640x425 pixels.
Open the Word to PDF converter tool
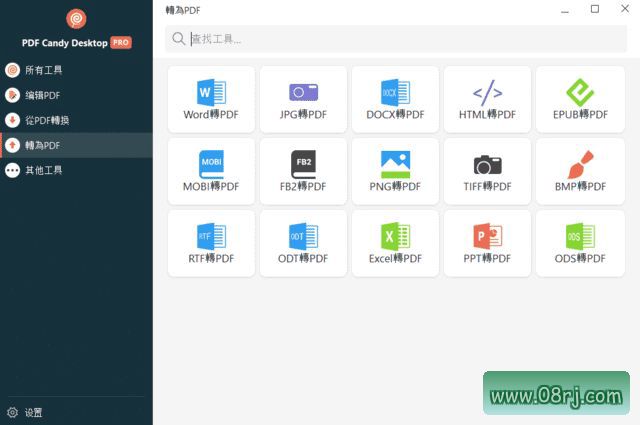click(x=211, y=99)
